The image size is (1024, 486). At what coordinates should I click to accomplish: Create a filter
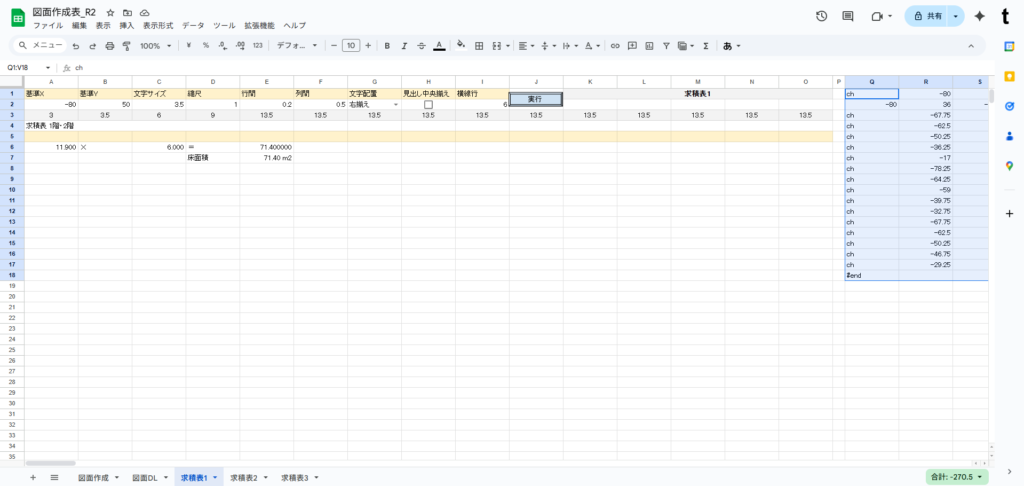(x=666, y=46)
